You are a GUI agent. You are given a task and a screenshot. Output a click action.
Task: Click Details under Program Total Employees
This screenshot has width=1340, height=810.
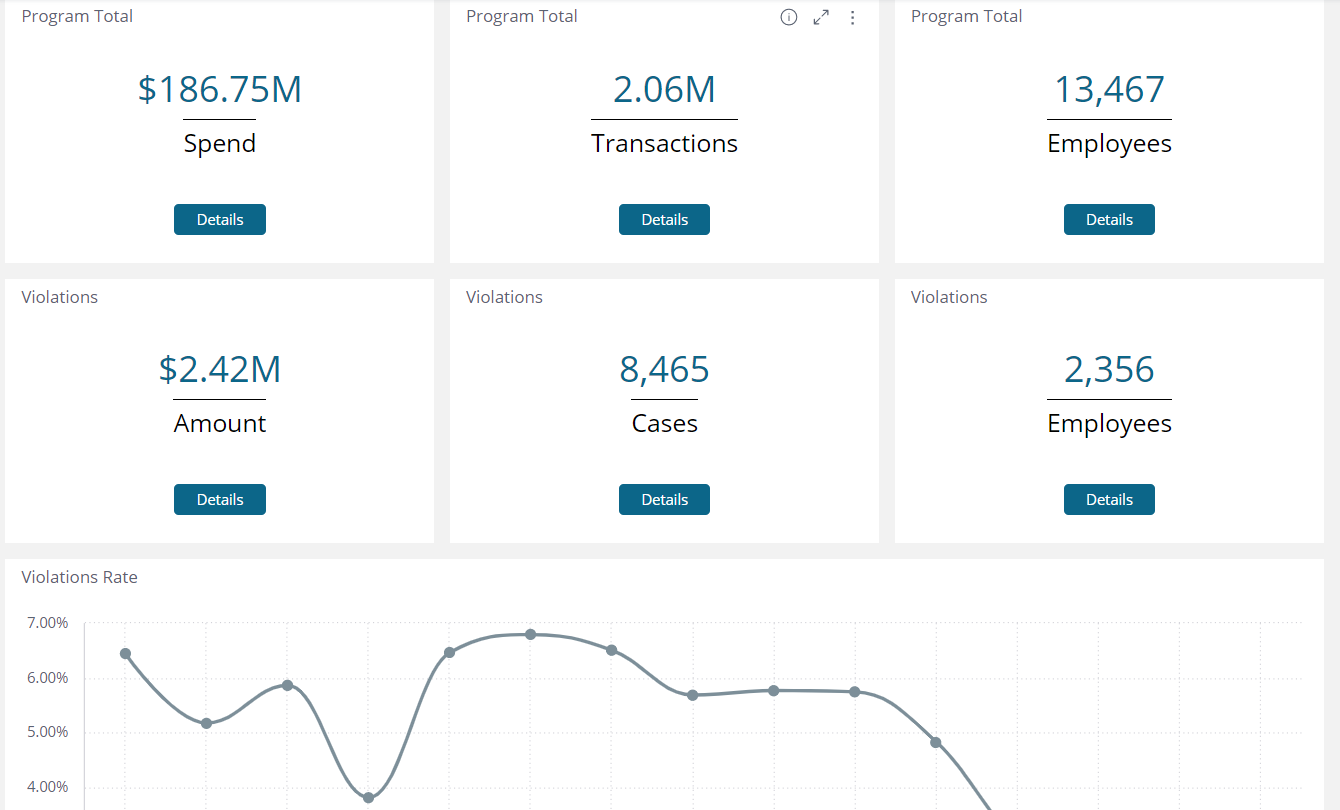pyautogui.click(x=1109, y=219)
